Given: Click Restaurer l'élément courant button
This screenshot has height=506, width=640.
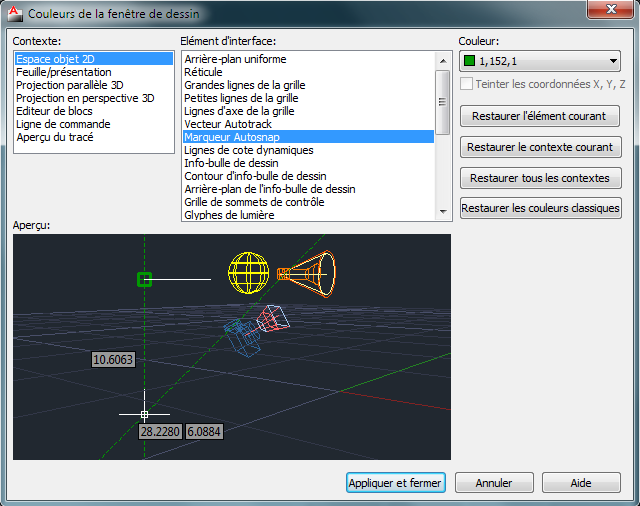Looking at the screenshot, I should [x=539, y=116].
